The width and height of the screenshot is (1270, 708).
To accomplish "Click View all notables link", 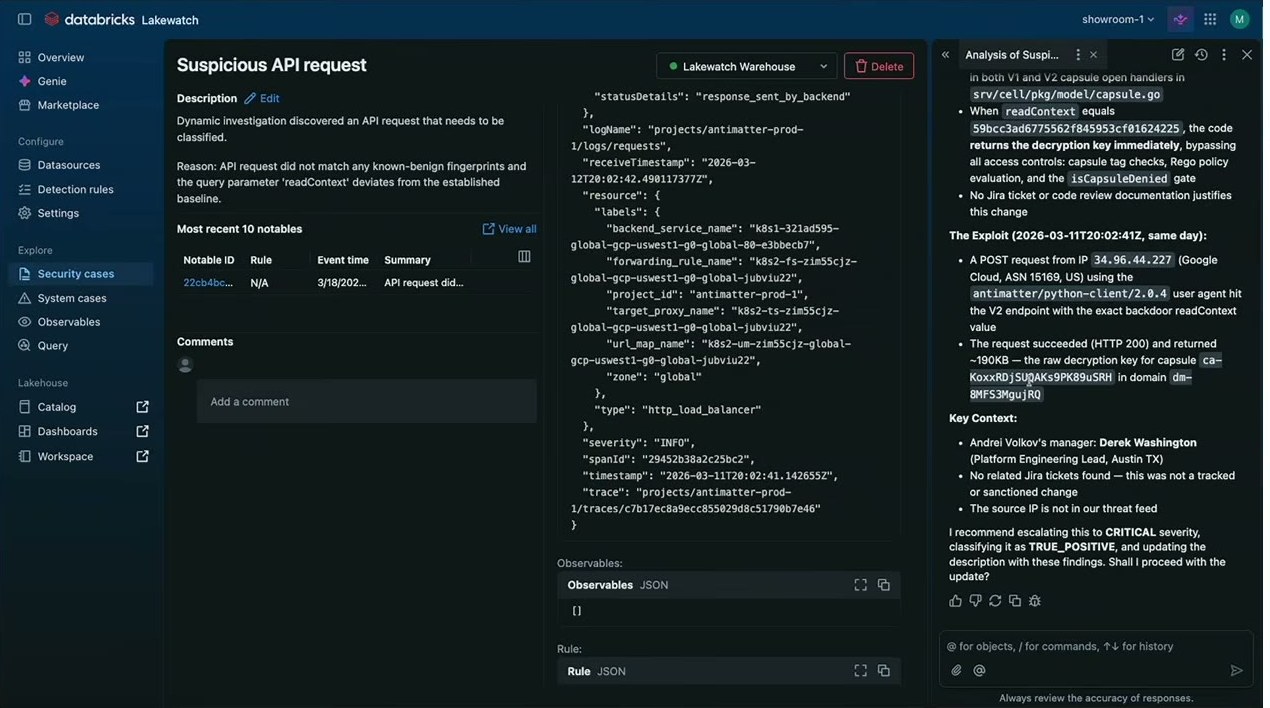I will 509,229.
